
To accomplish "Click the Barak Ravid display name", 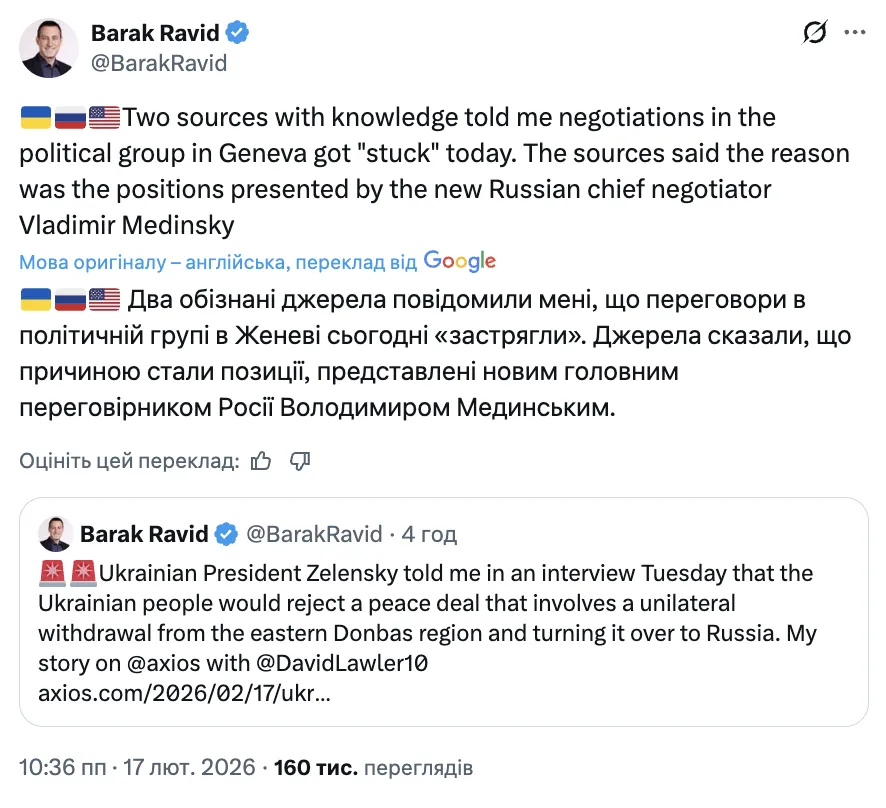I will tap(155, 33).
